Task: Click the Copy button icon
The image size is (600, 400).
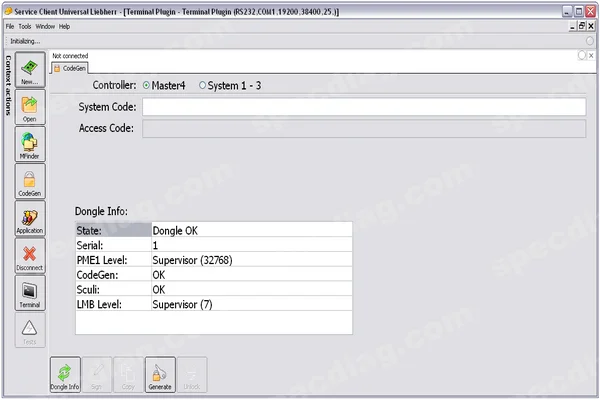Action: click(x=129, y=375)
